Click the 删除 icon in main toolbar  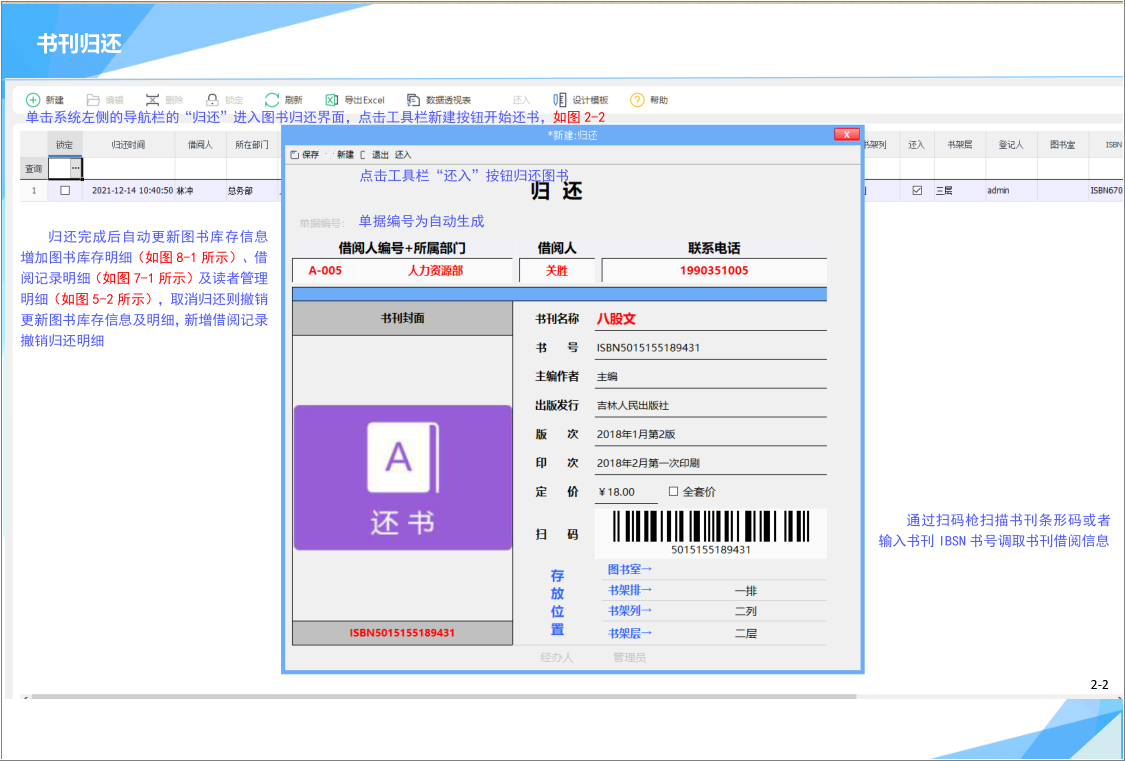[152, 100]
